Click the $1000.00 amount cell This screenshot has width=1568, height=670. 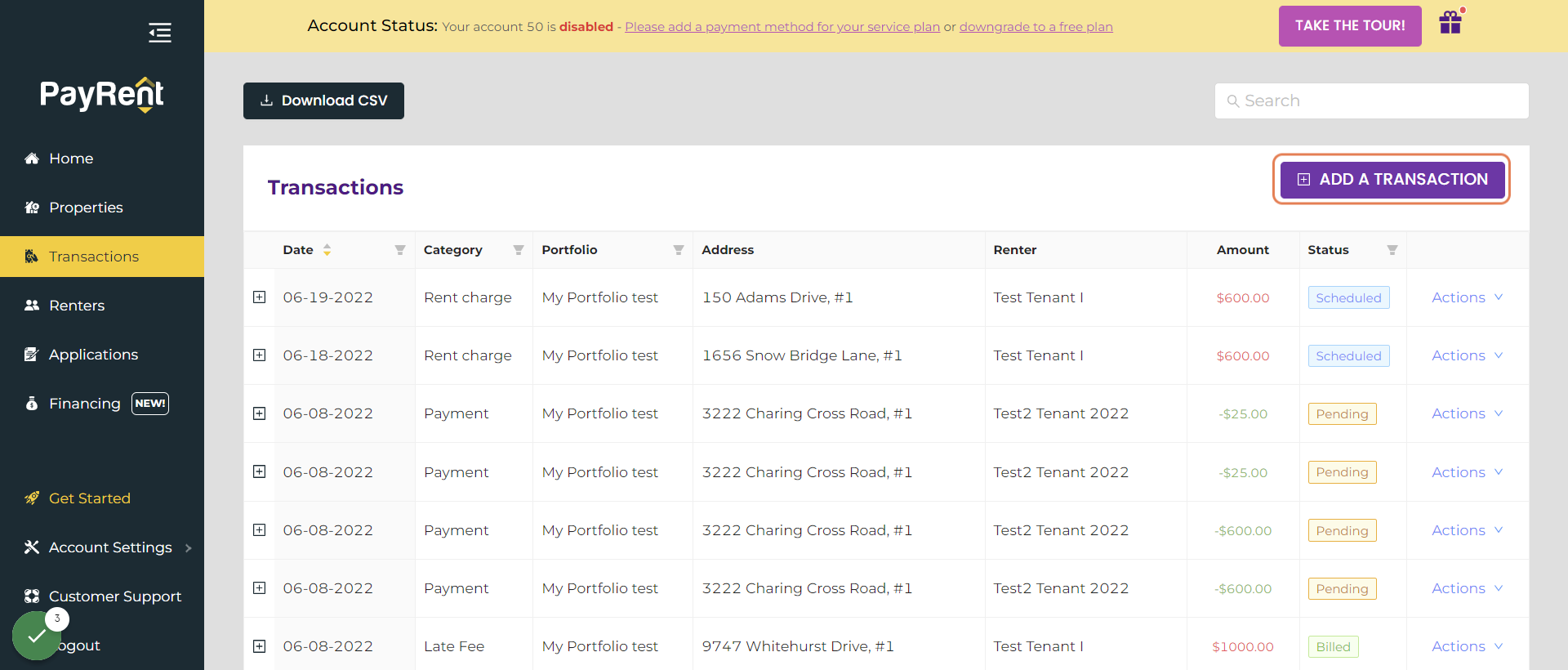coord(1243,646)
